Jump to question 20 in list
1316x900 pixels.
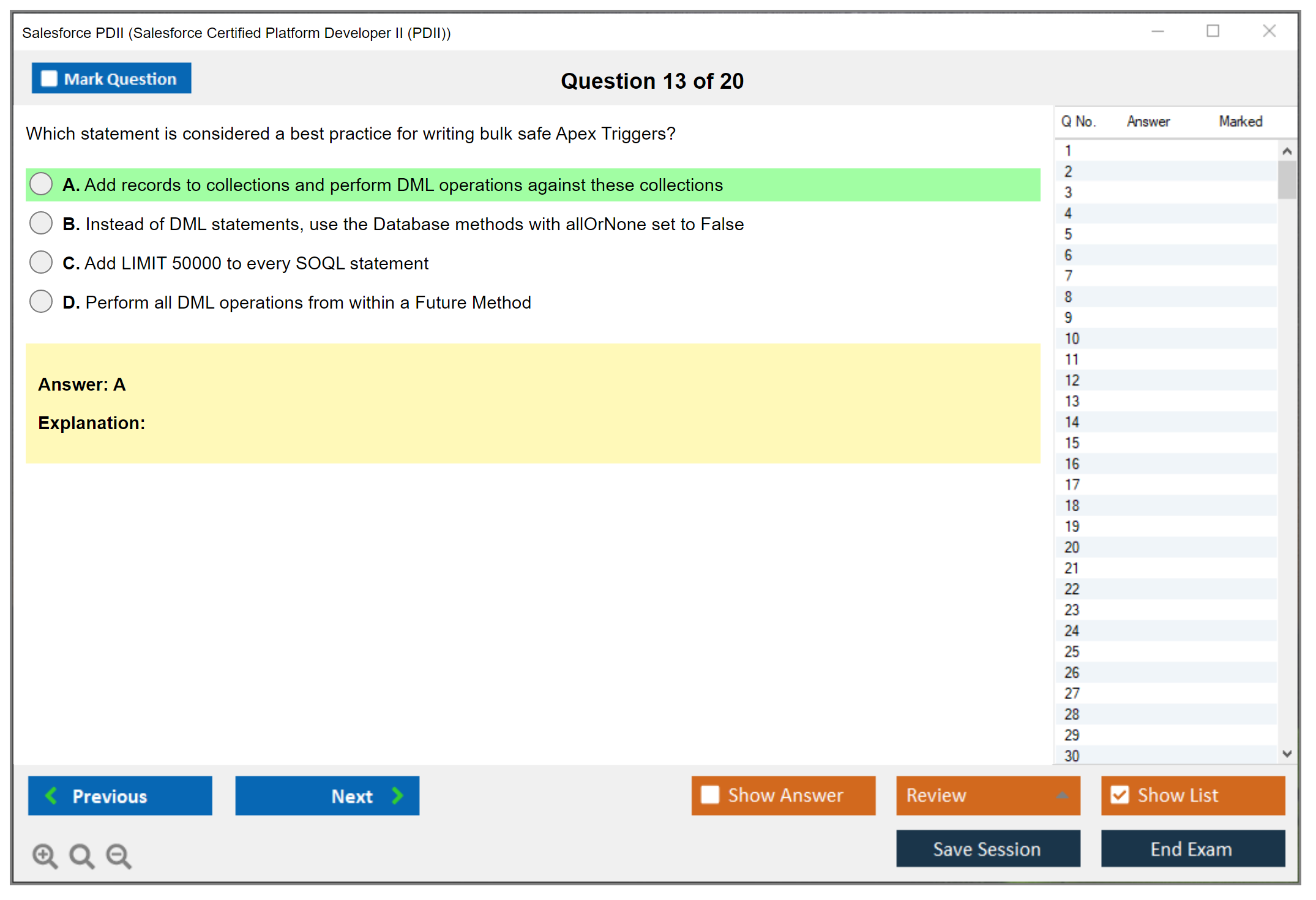[x=1072, y=547]
